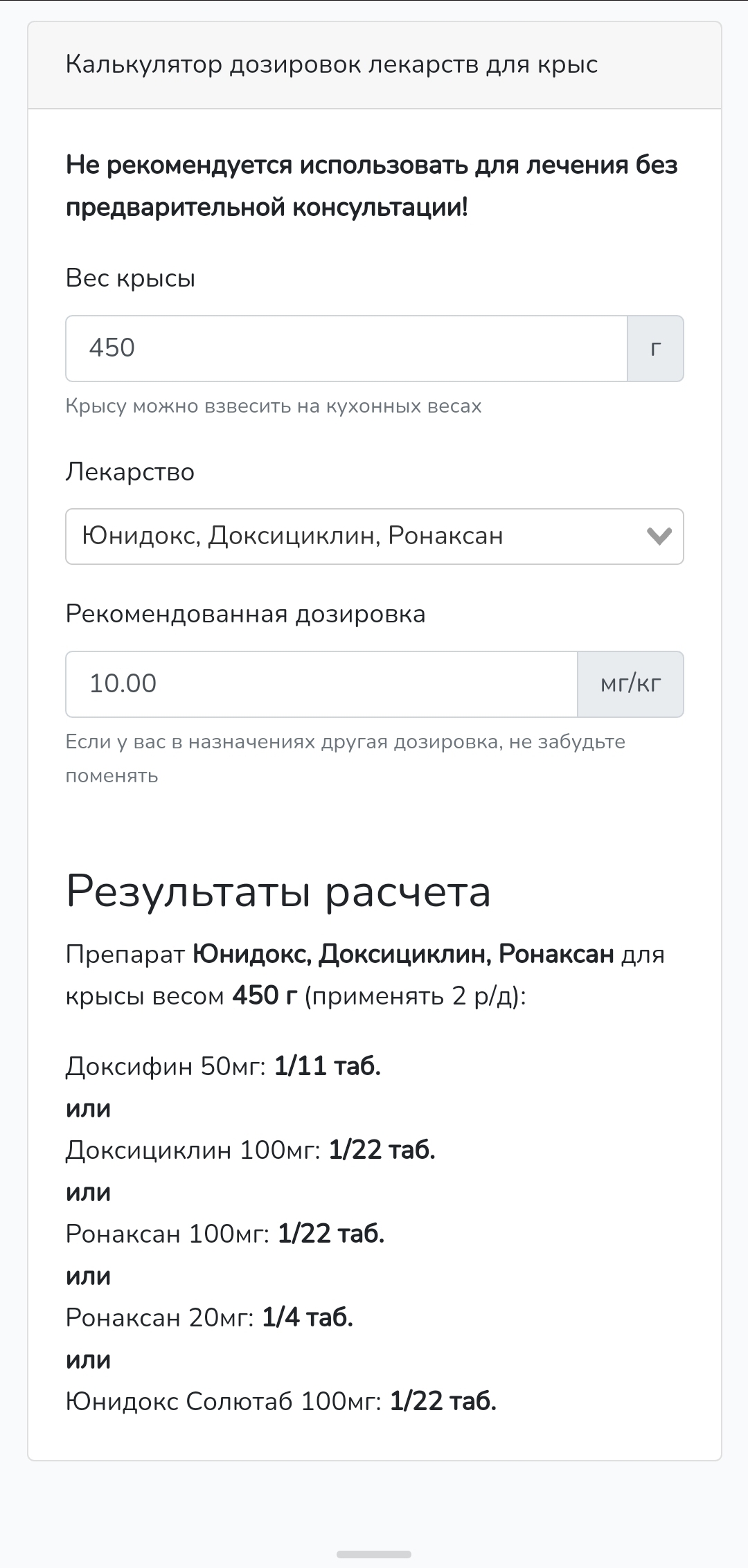Click the rat weight input field

346,348
